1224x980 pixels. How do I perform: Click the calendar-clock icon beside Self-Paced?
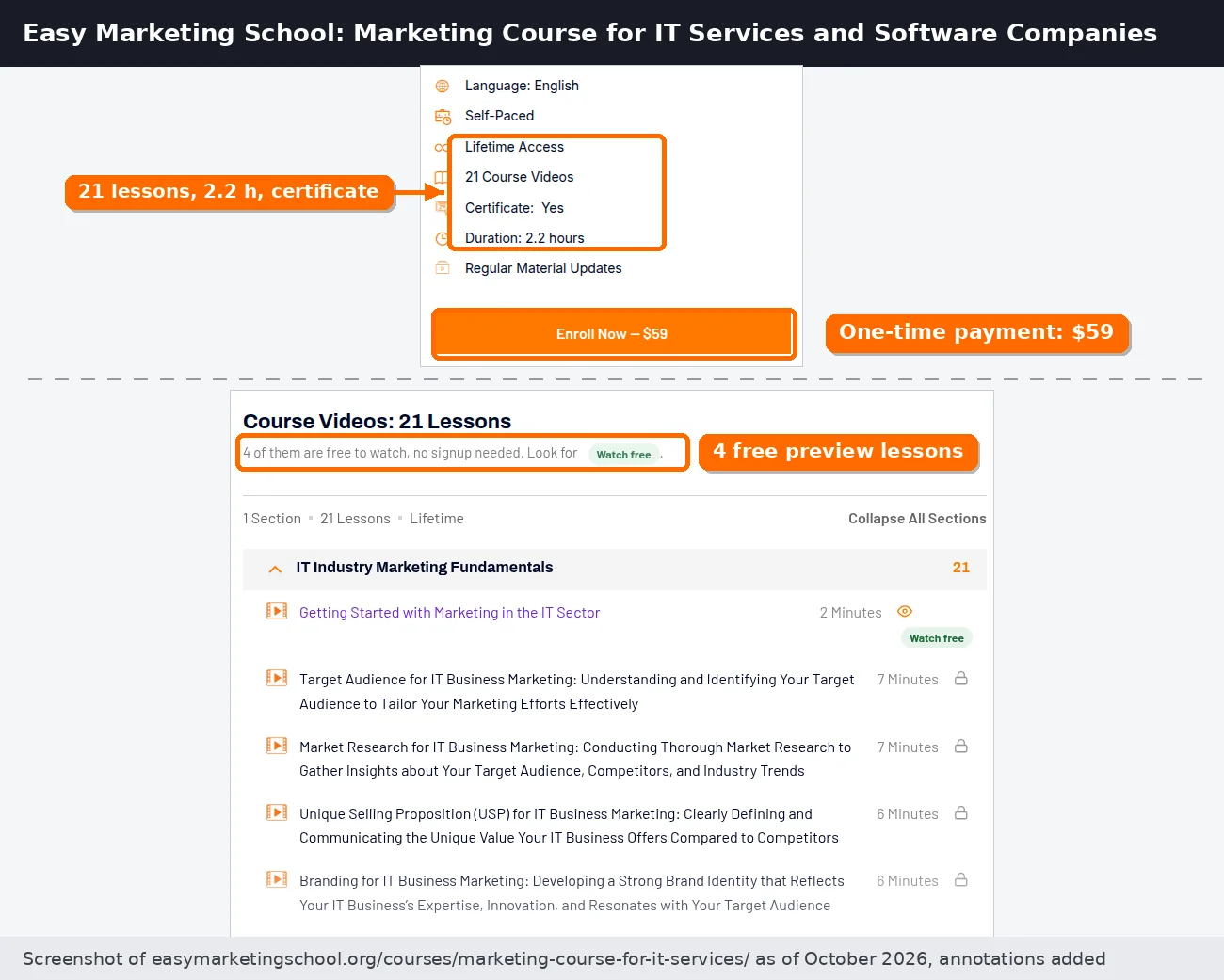(x=443, y=117)
